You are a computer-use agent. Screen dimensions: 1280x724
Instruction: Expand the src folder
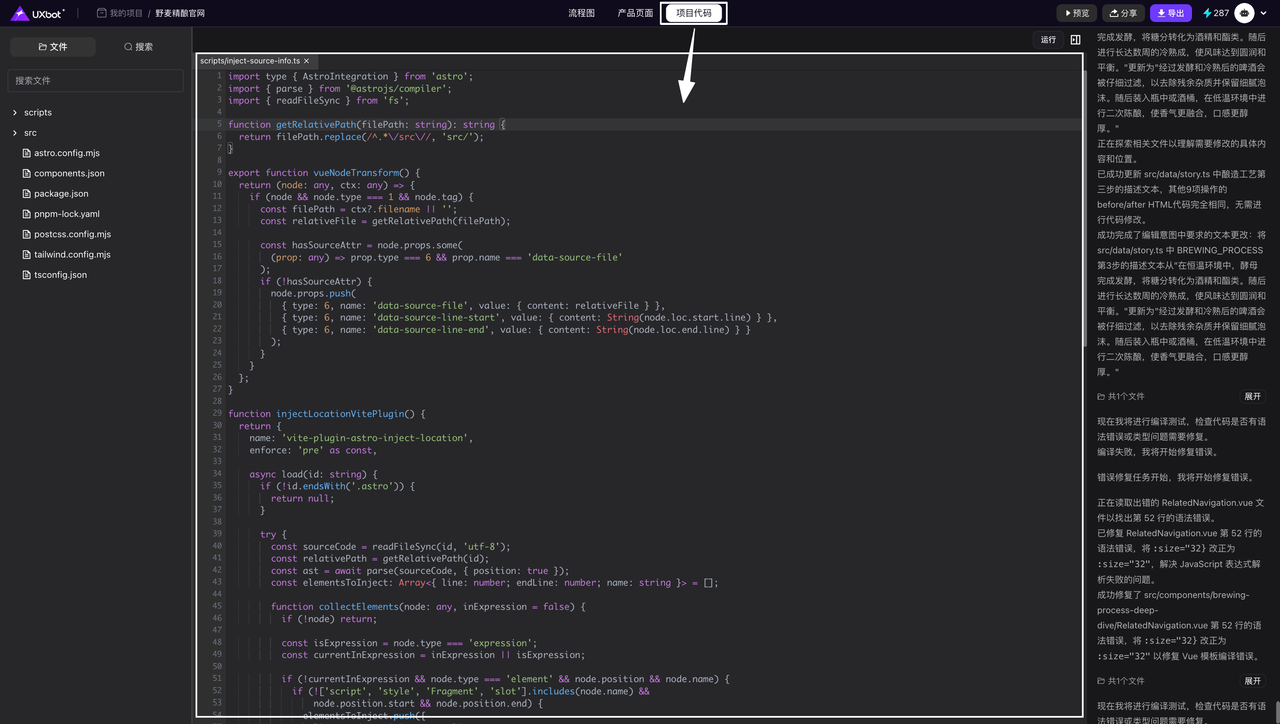click(30, 133)
